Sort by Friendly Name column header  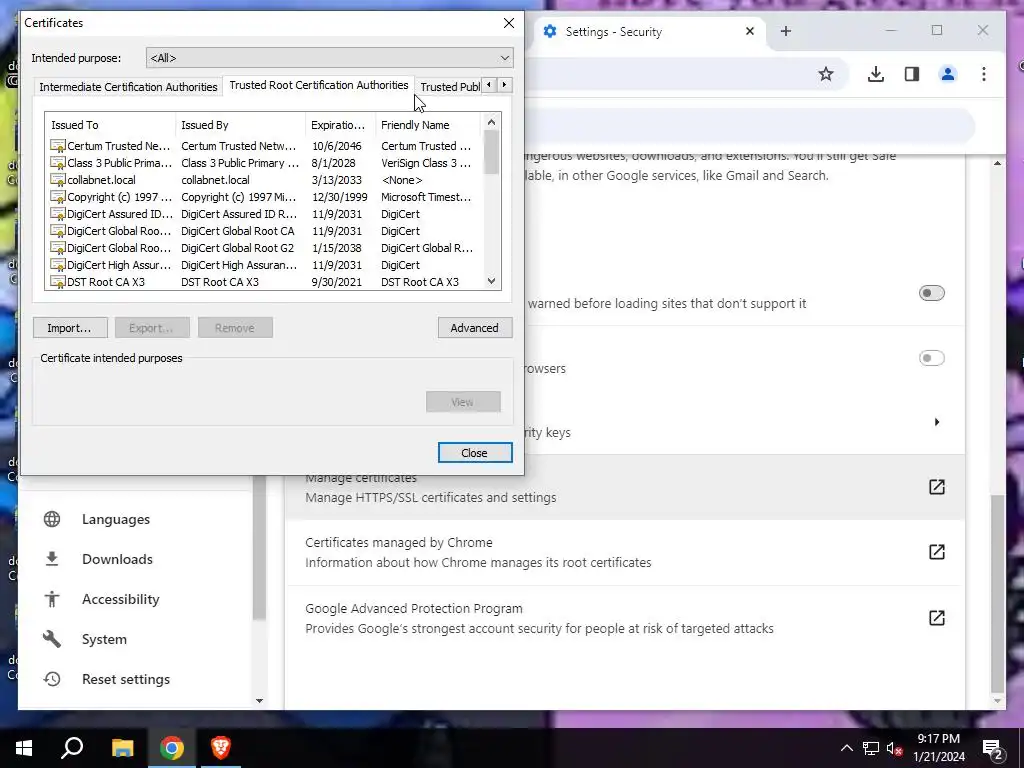[428, 125]
